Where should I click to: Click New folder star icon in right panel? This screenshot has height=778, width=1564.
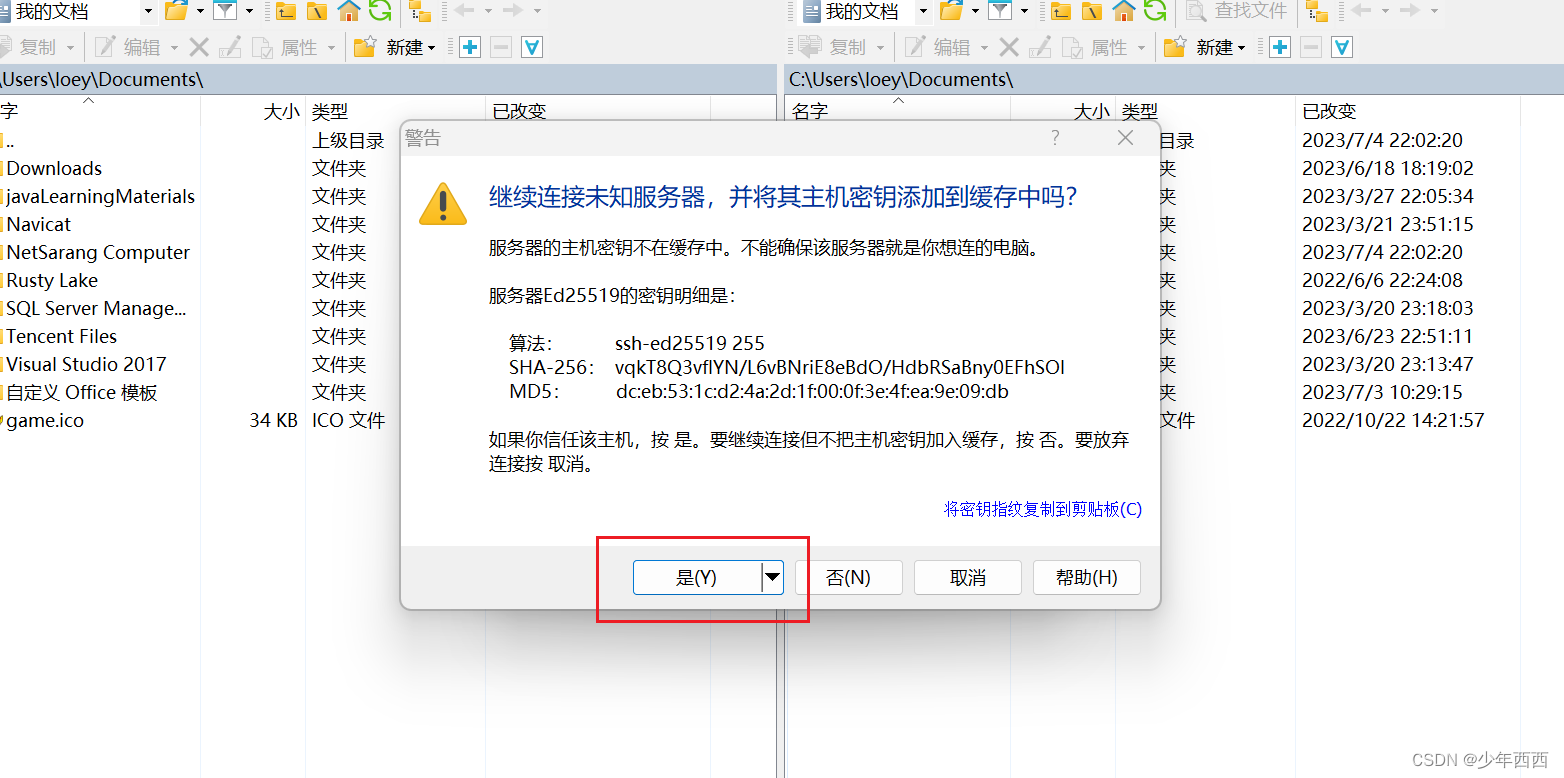(x=1175, y=47)
